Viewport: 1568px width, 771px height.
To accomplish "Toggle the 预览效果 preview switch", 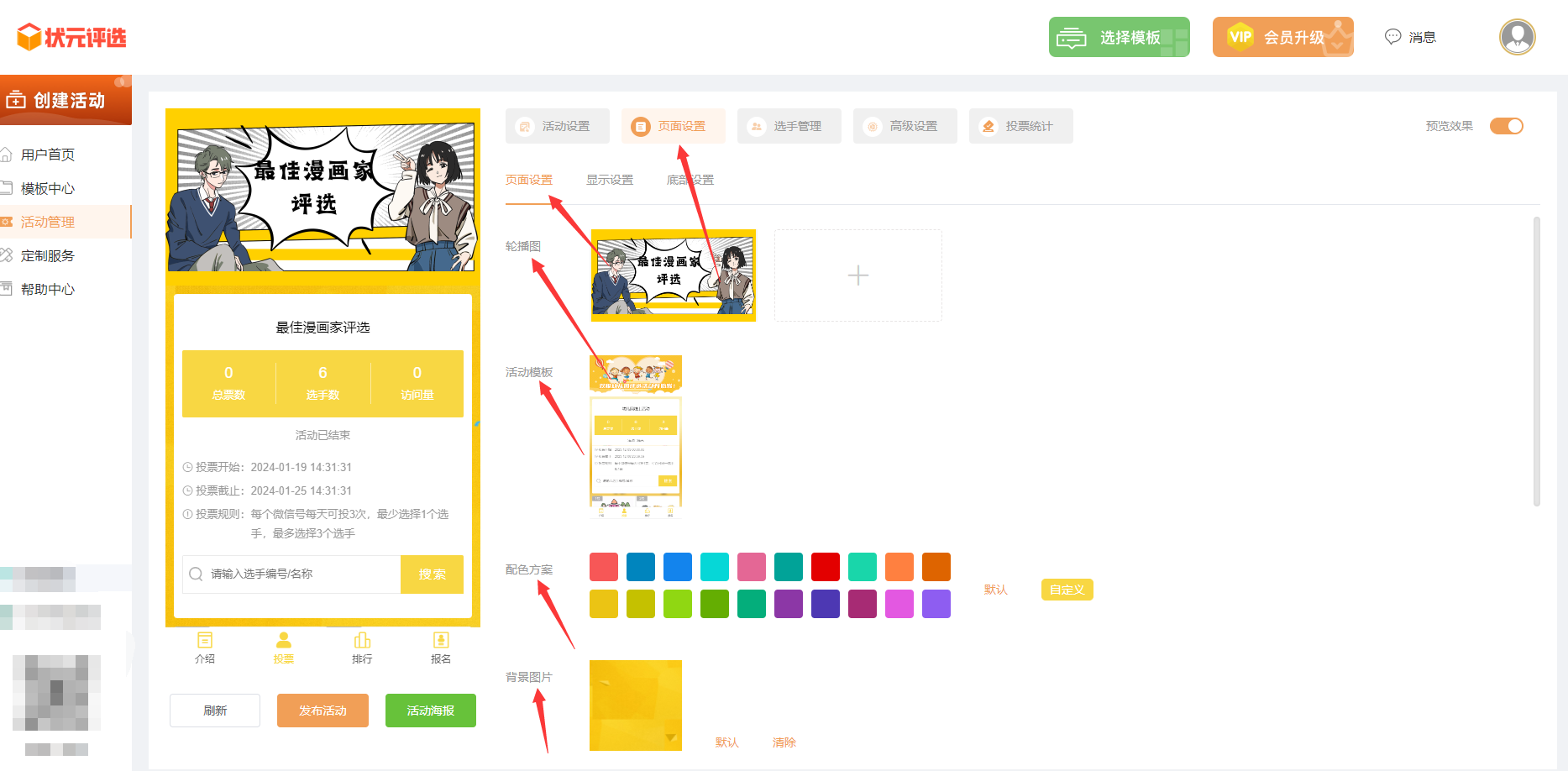I will (x=1506, y=126).
